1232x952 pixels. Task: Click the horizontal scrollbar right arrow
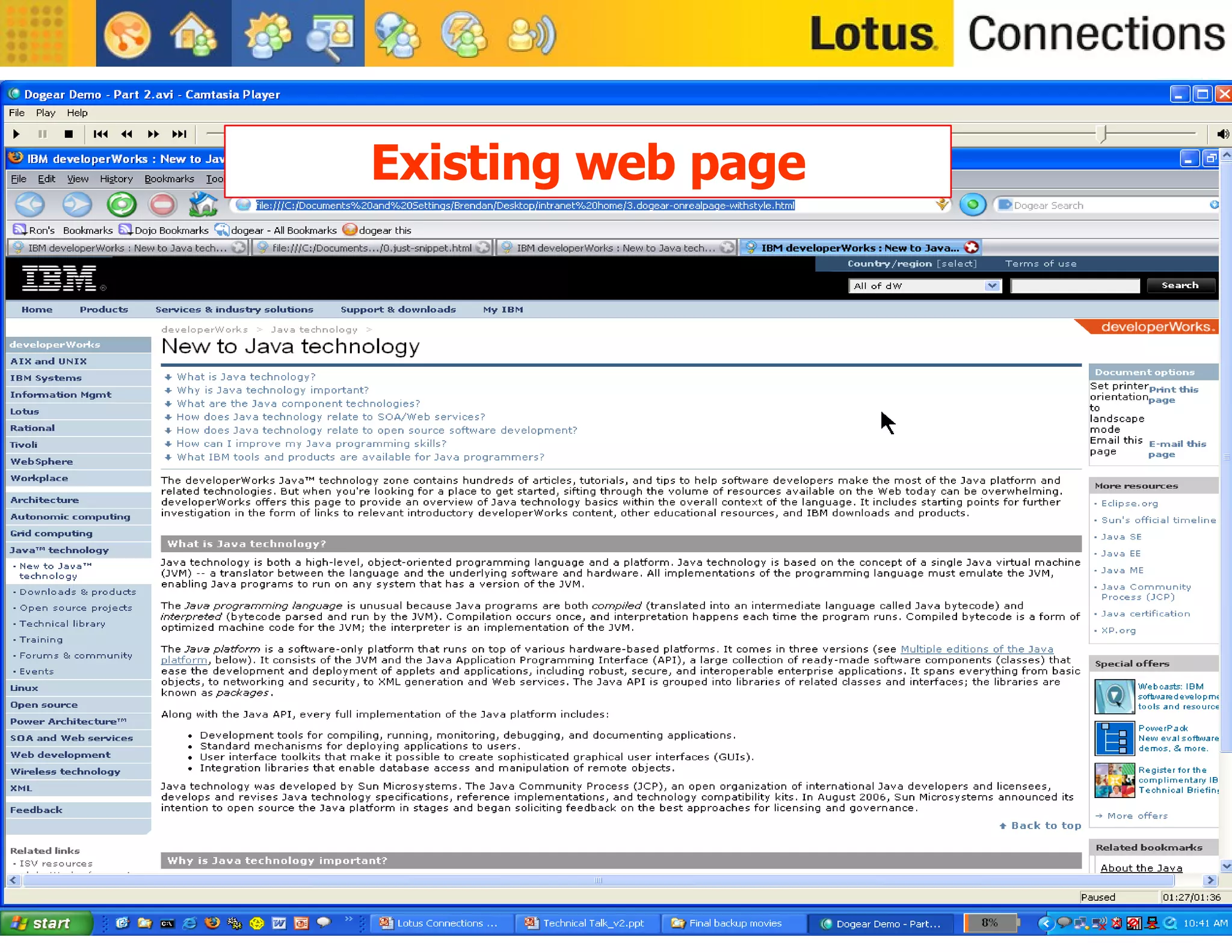click(x=1210, y=880)
